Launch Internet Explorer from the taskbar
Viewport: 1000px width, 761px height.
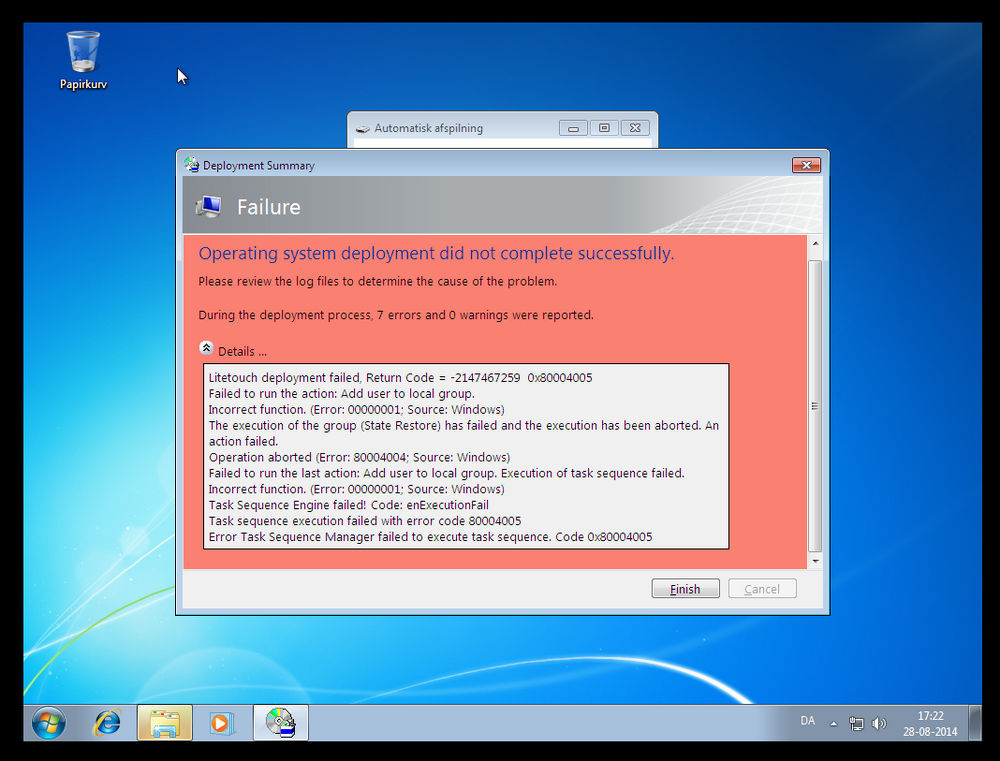107,723
